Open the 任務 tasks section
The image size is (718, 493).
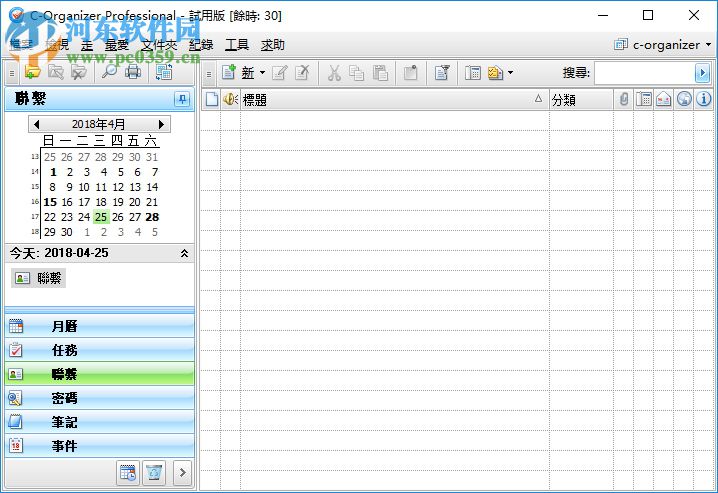pyautogui.click(x=100, y=350)
